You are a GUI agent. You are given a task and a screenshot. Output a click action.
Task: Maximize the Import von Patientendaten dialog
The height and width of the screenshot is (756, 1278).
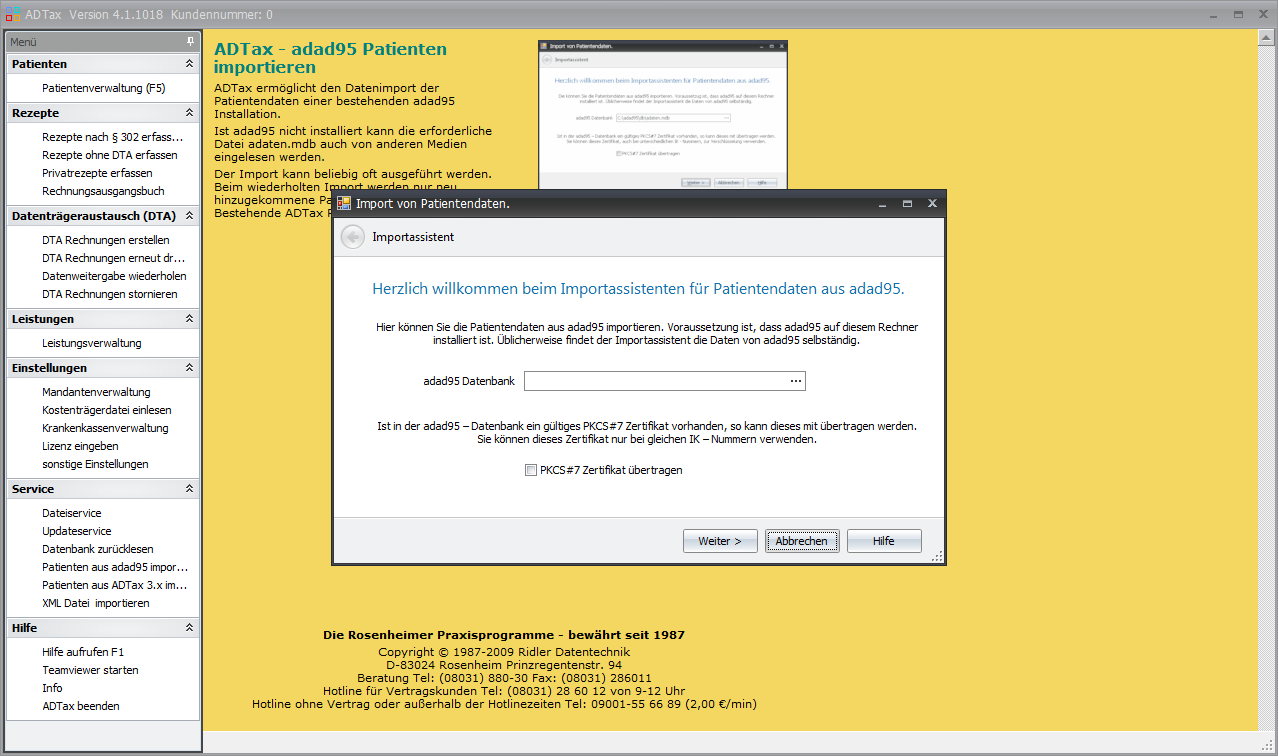pyautogui.click(x=907, y=203)
